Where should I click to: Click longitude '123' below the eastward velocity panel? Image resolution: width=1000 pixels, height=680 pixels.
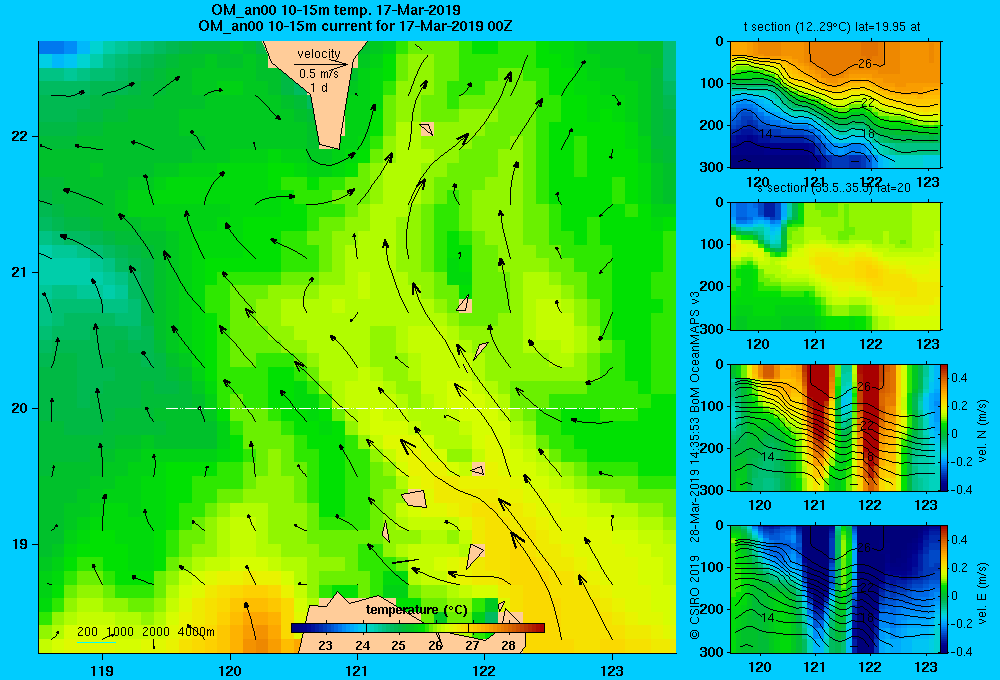tap(926, 667)
